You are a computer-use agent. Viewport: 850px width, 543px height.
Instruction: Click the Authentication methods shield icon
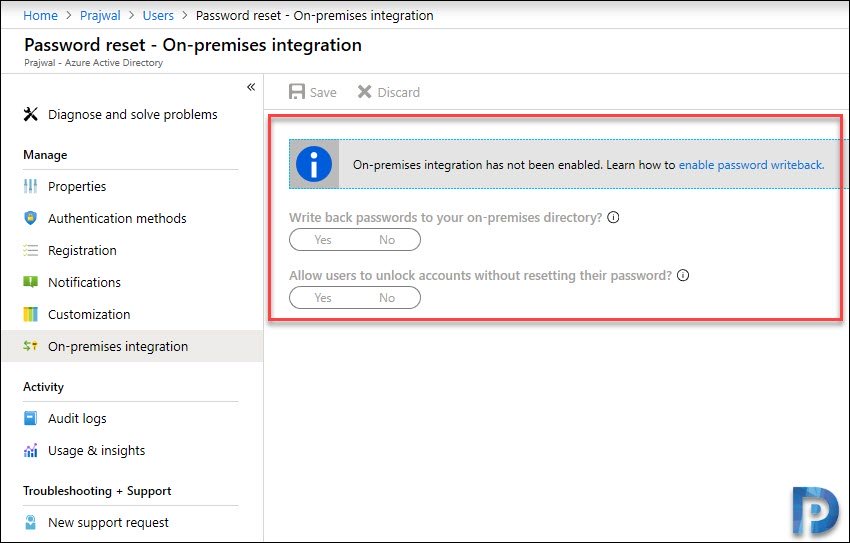30,218
